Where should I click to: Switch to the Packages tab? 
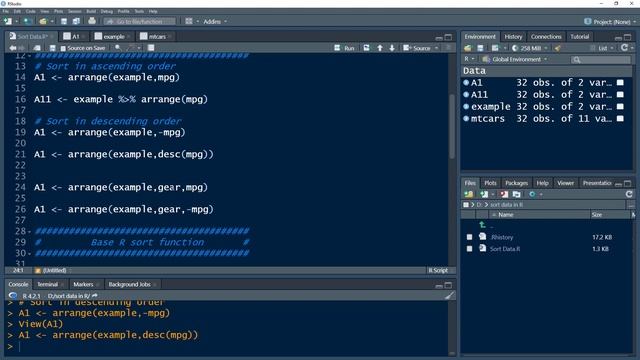tap(516, 183)
